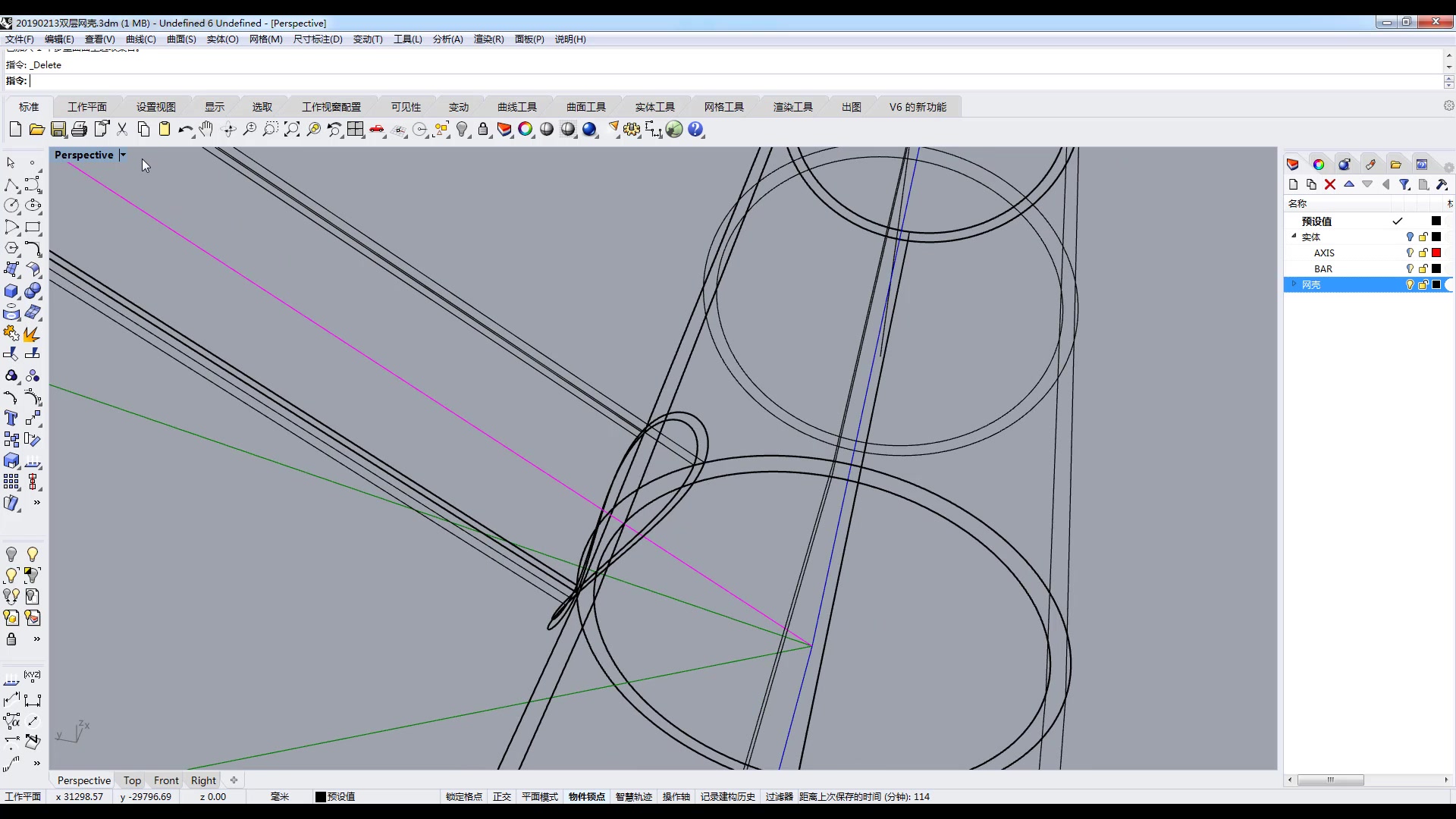1456x819 pixels.
Task: Toggle AXIS layer visibility bulb
Action: tap(1410, 253)
